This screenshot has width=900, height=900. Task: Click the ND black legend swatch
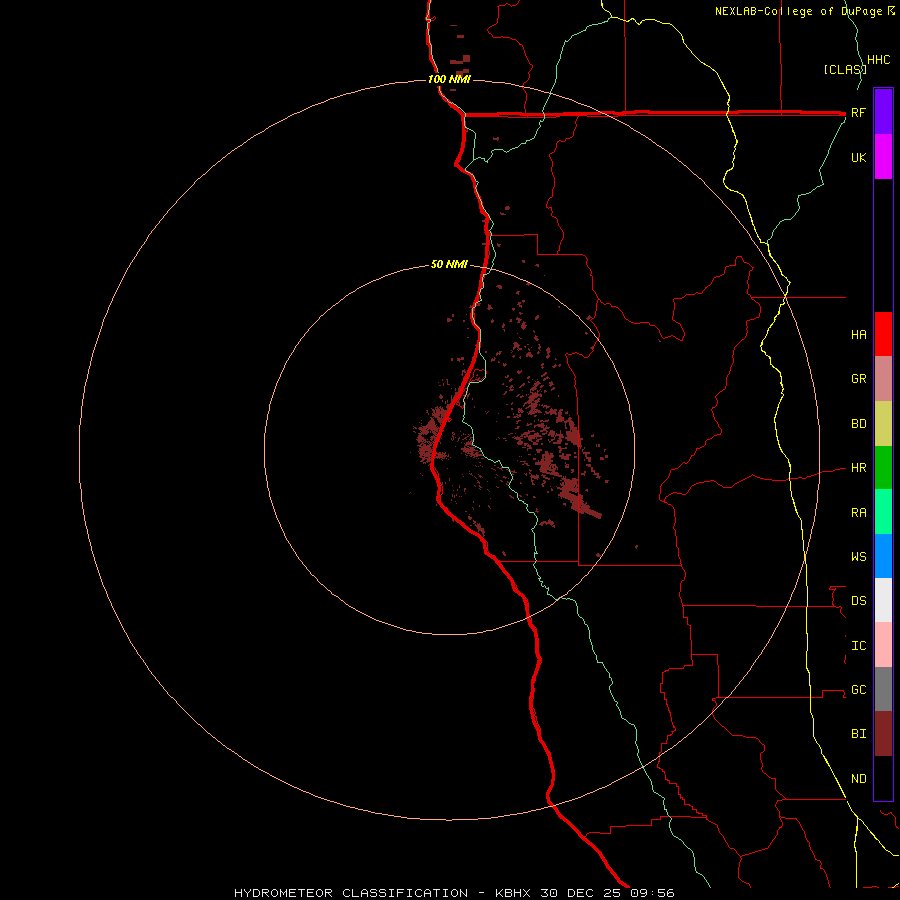883,778
